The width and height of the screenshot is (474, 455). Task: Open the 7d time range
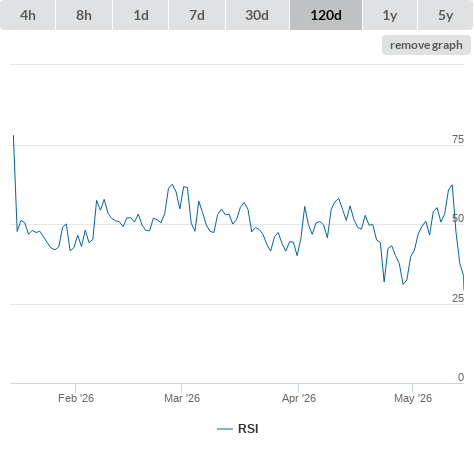(x=197, y=15)
